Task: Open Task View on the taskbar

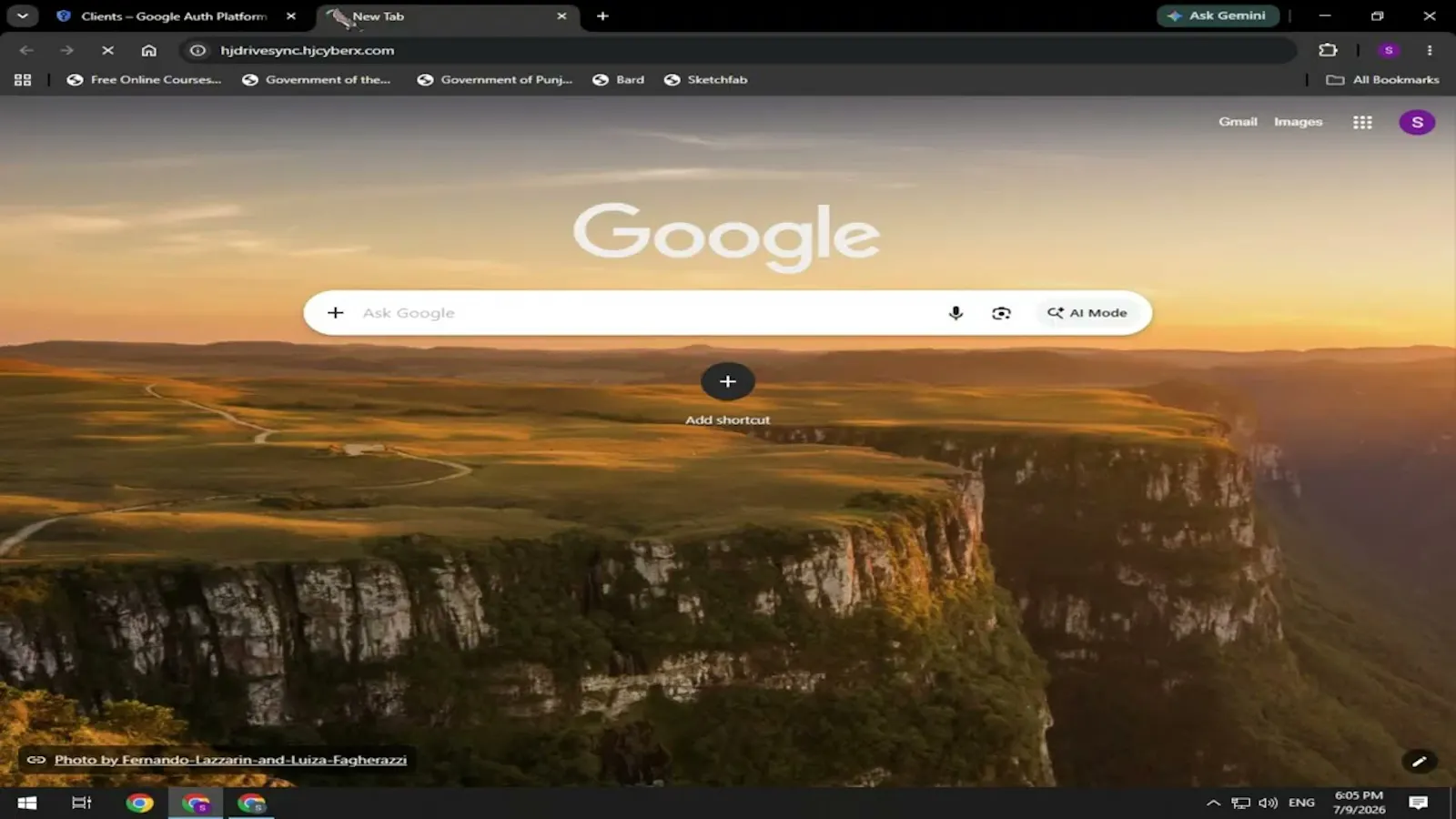Action: [x=82, y=803]
